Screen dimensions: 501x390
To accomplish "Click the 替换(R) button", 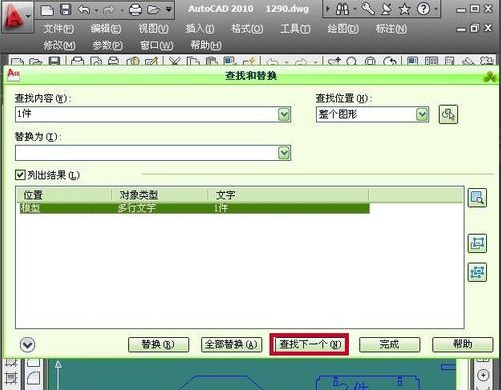I will [158, 344].
